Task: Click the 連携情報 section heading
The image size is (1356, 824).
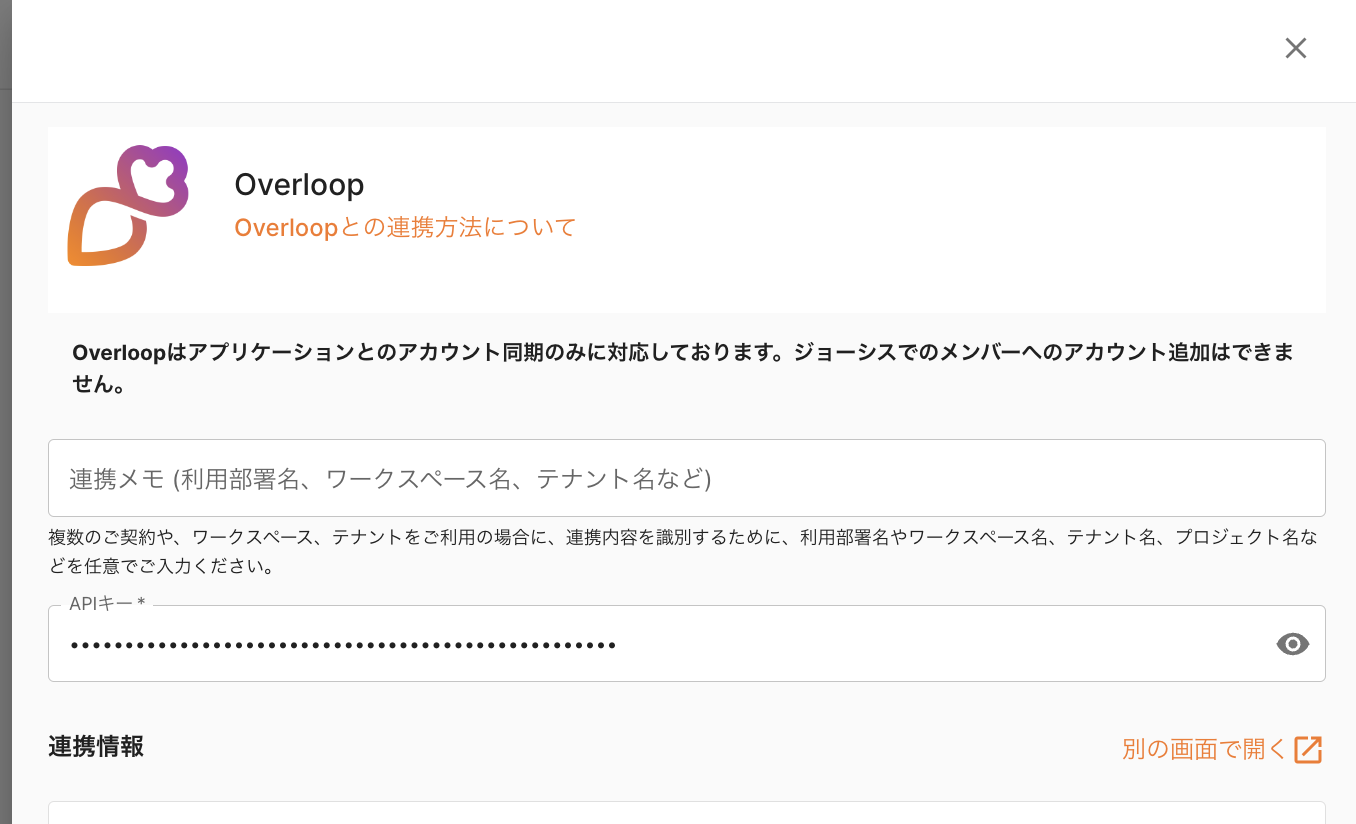Action: point(96,746)
